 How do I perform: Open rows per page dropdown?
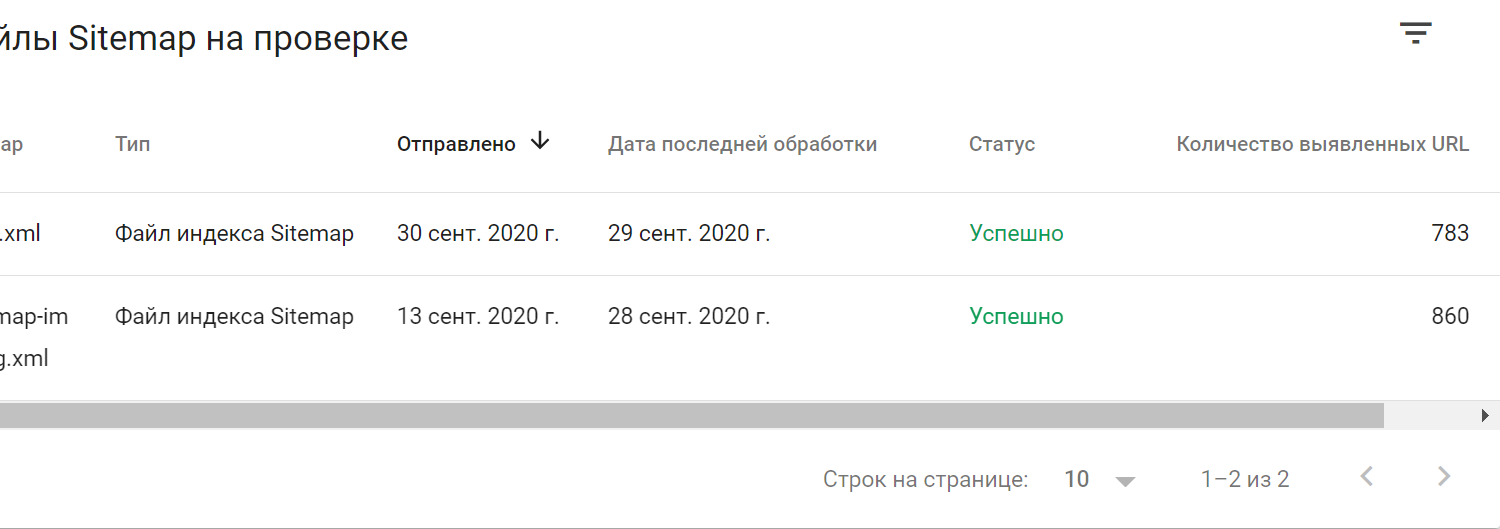pyautogui.click(x=1125, y=481)
